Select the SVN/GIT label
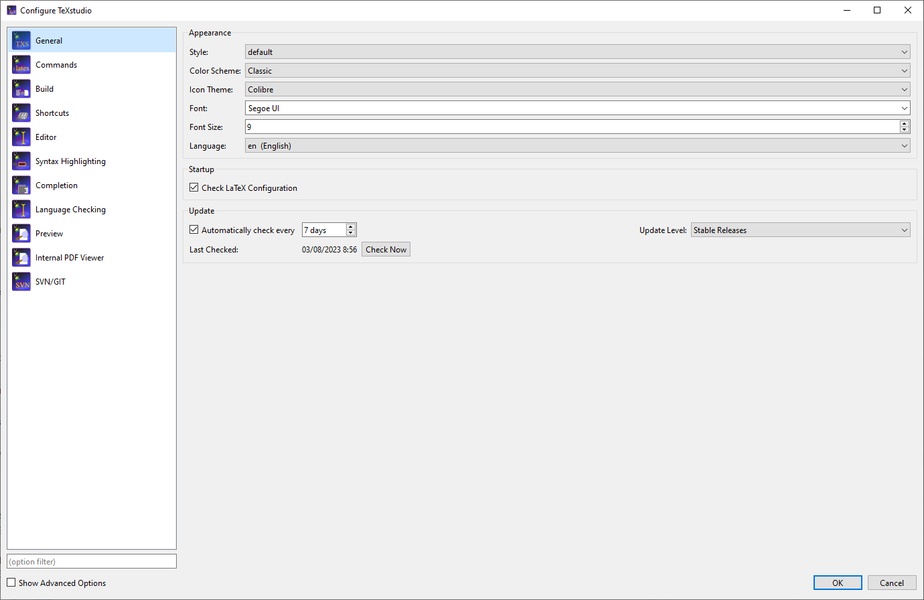Image resolution: width=924 pixels, height=600 pixels. click(50, 282)
